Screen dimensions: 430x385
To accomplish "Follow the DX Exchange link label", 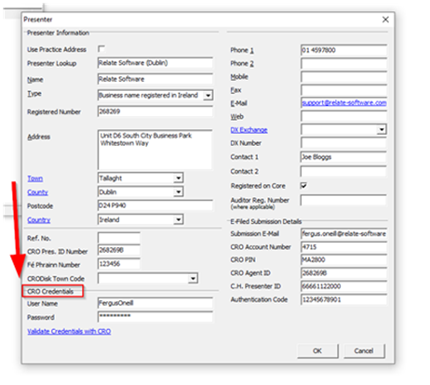I will click(249, 130).
